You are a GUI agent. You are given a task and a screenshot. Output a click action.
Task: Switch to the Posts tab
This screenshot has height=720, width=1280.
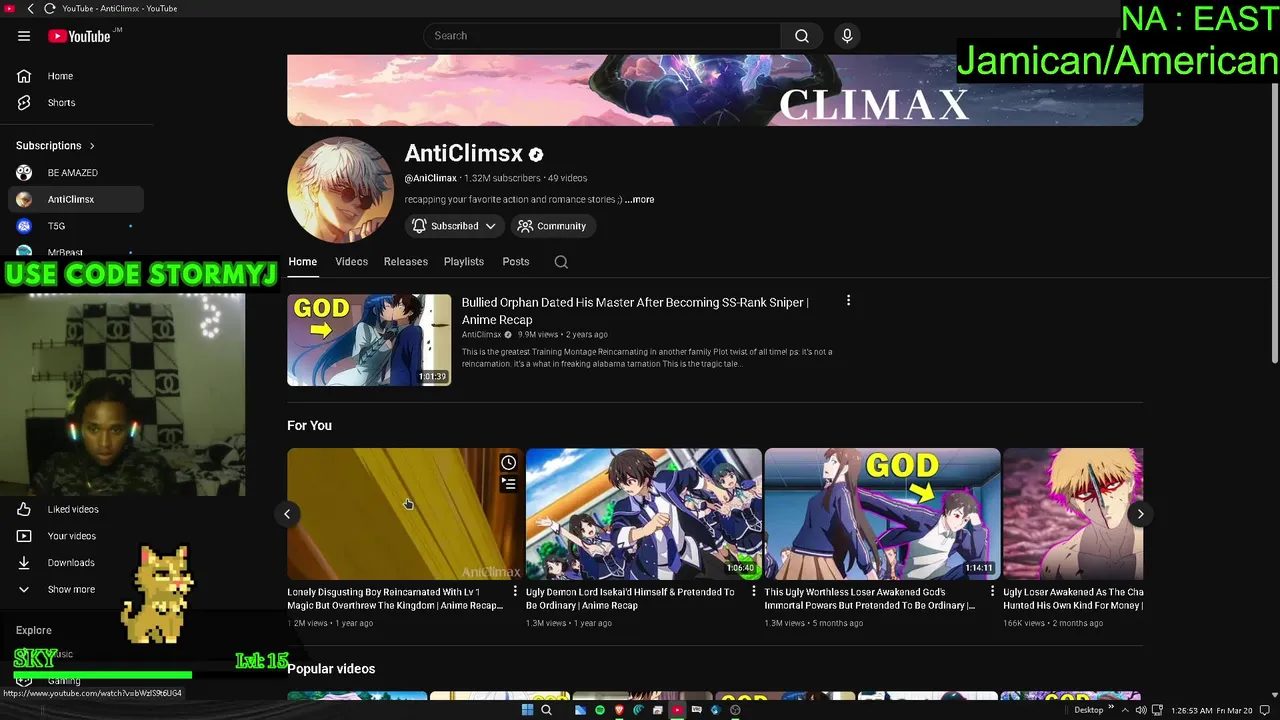tap(516, 262)
